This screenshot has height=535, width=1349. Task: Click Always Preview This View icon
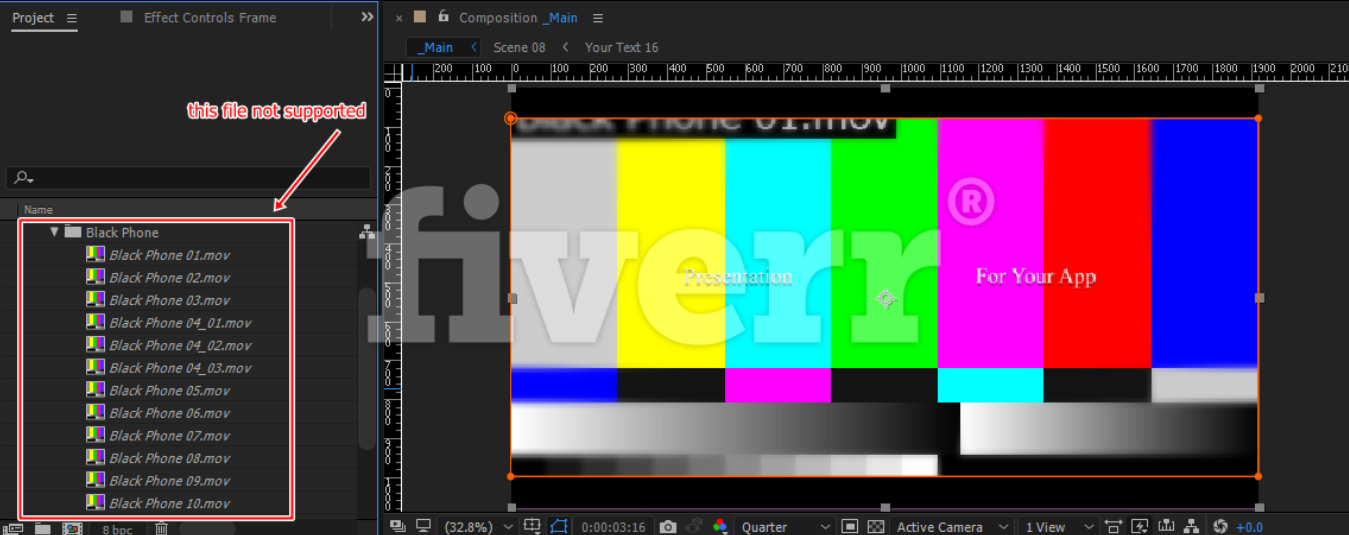tap(398, 526)
